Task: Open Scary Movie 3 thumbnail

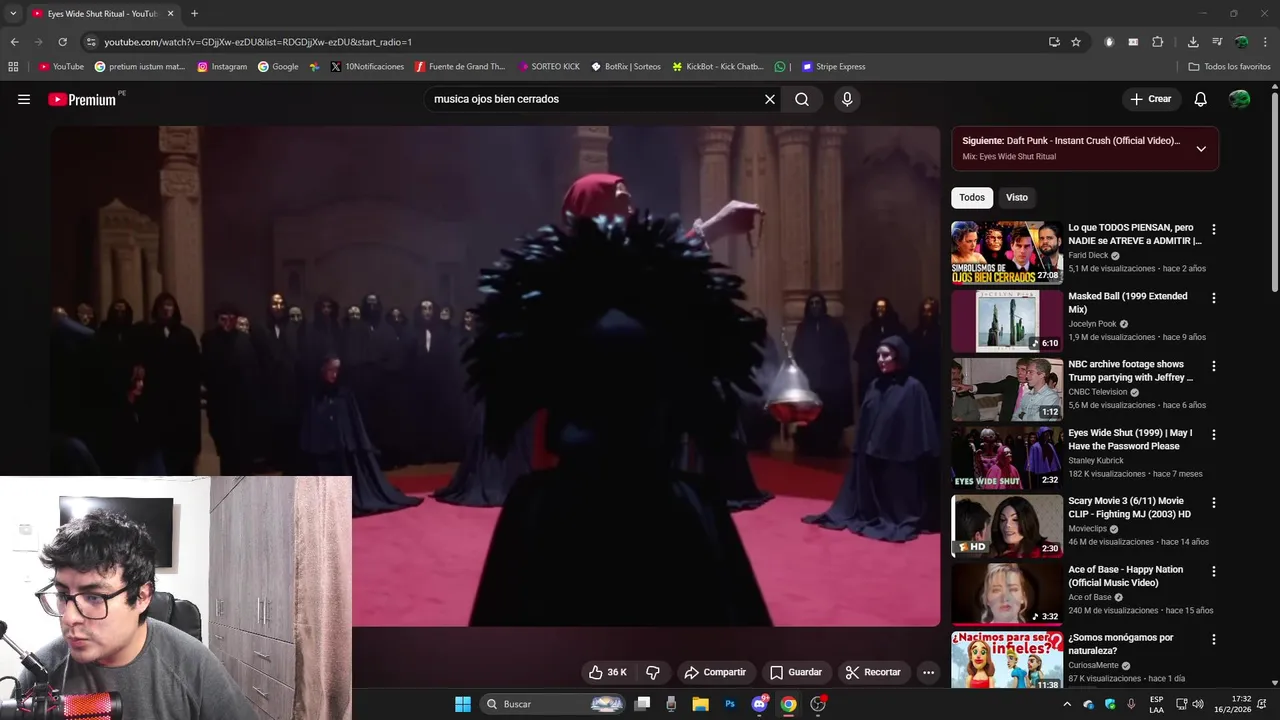Action: pyautogui.click(x=1007, y=526)
